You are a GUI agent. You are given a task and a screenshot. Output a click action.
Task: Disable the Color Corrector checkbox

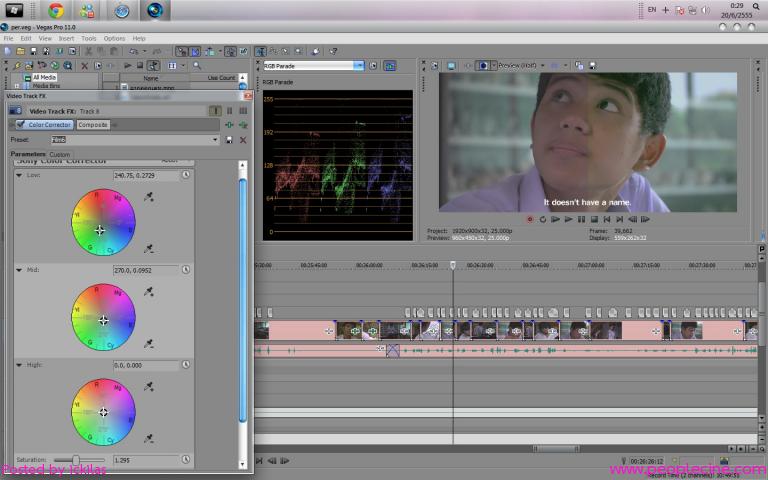click(x=21, y=125)
